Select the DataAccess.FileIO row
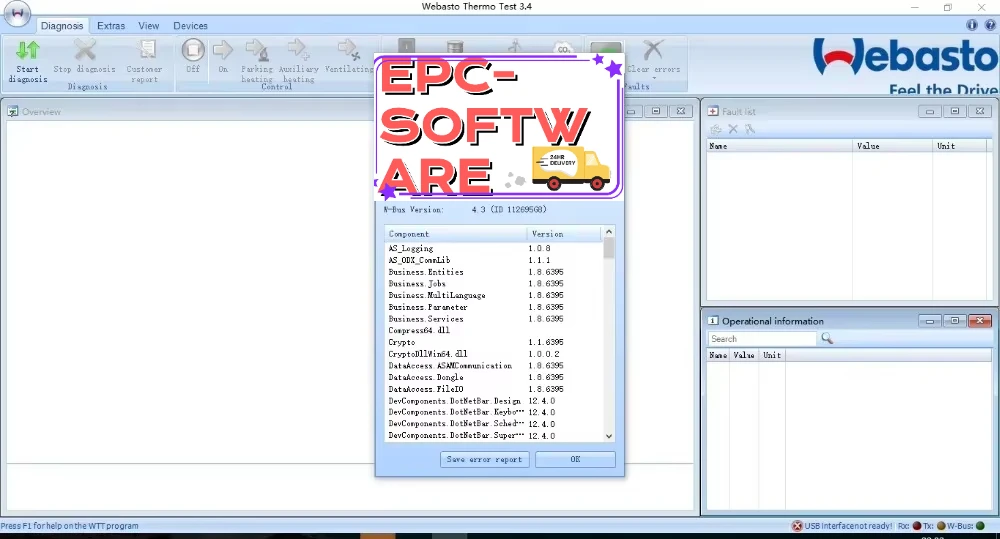Image resolution: width=1000 pixels, height=539 pixels. point(493,389)
